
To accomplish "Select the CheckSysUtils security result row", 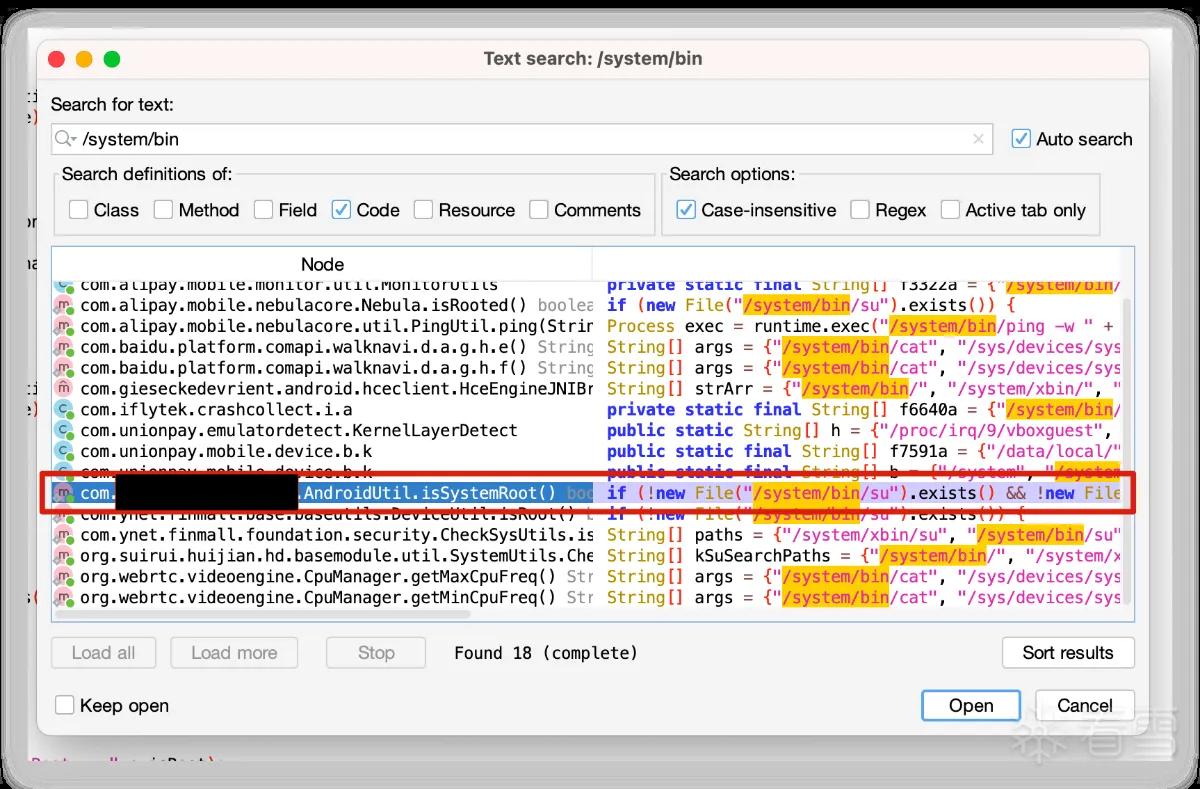I will pos(588,535).
